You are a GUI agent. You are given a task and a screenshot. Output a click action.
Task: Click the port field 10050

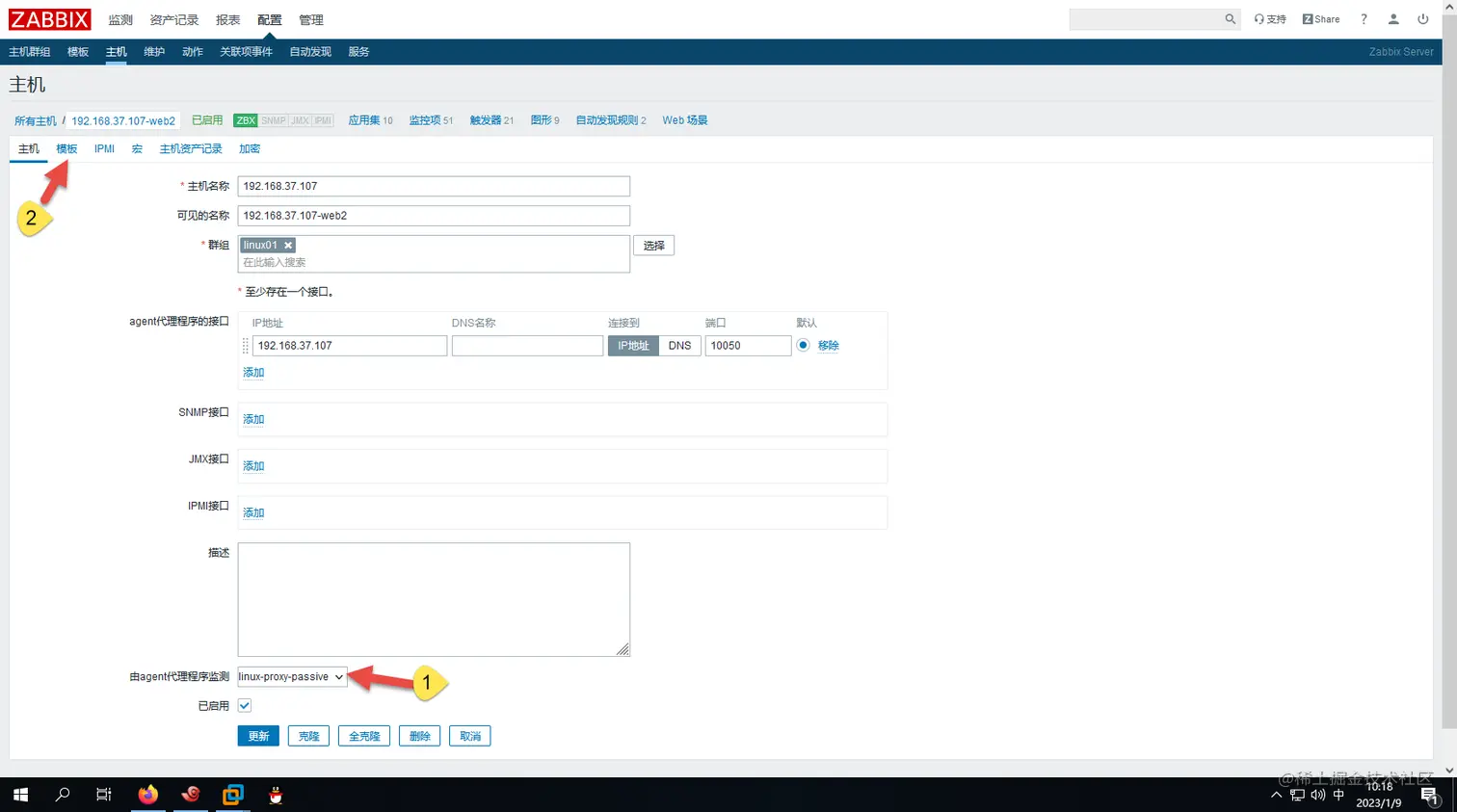(x=748, y=346)
